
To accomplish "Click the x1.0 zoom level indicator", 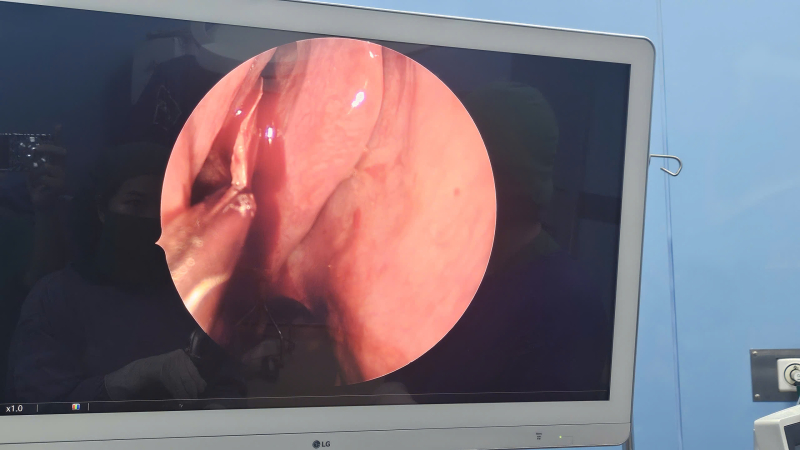I will (x=14, y=408).
